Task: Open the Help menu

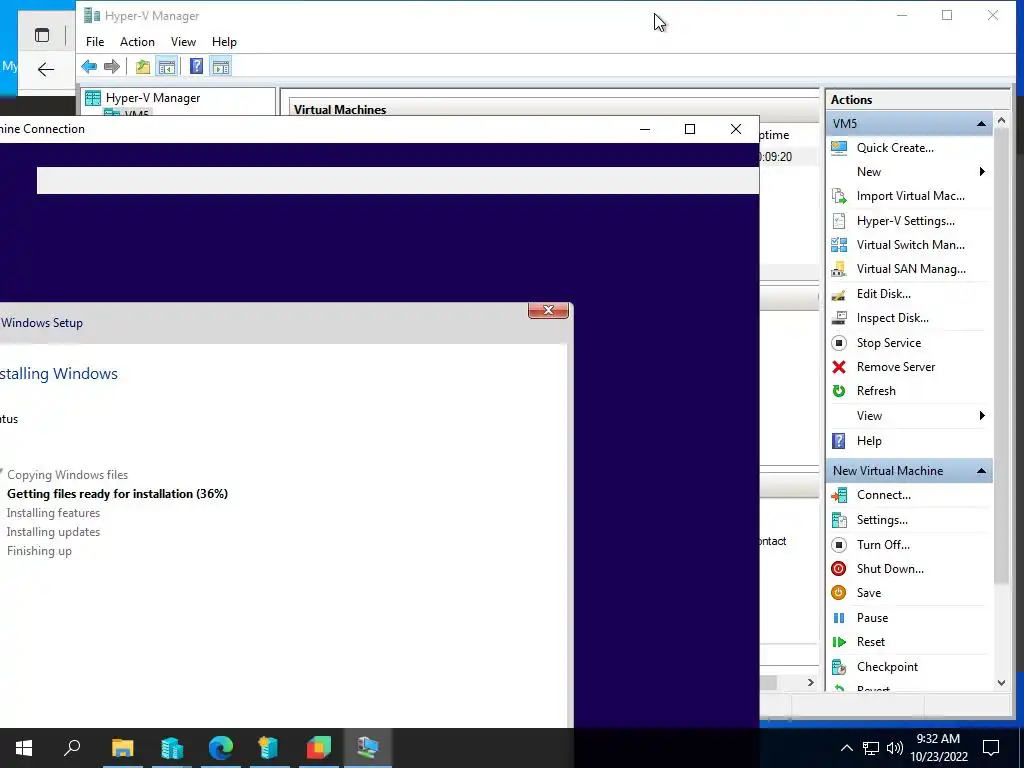Action: [x=224, y=42]
